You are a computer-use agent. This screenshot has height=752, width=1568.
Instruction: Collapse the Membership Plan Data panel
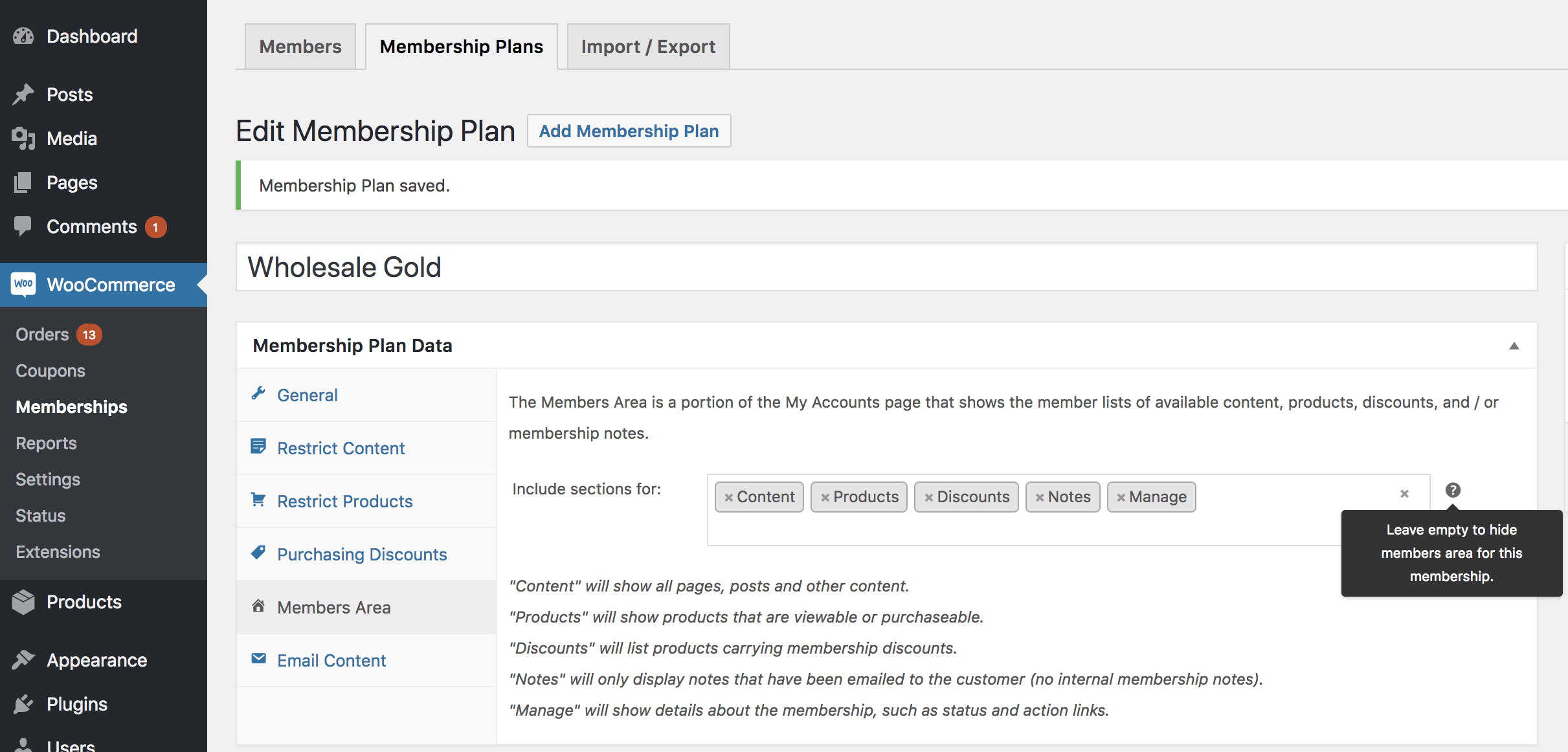coord(1514,346)
